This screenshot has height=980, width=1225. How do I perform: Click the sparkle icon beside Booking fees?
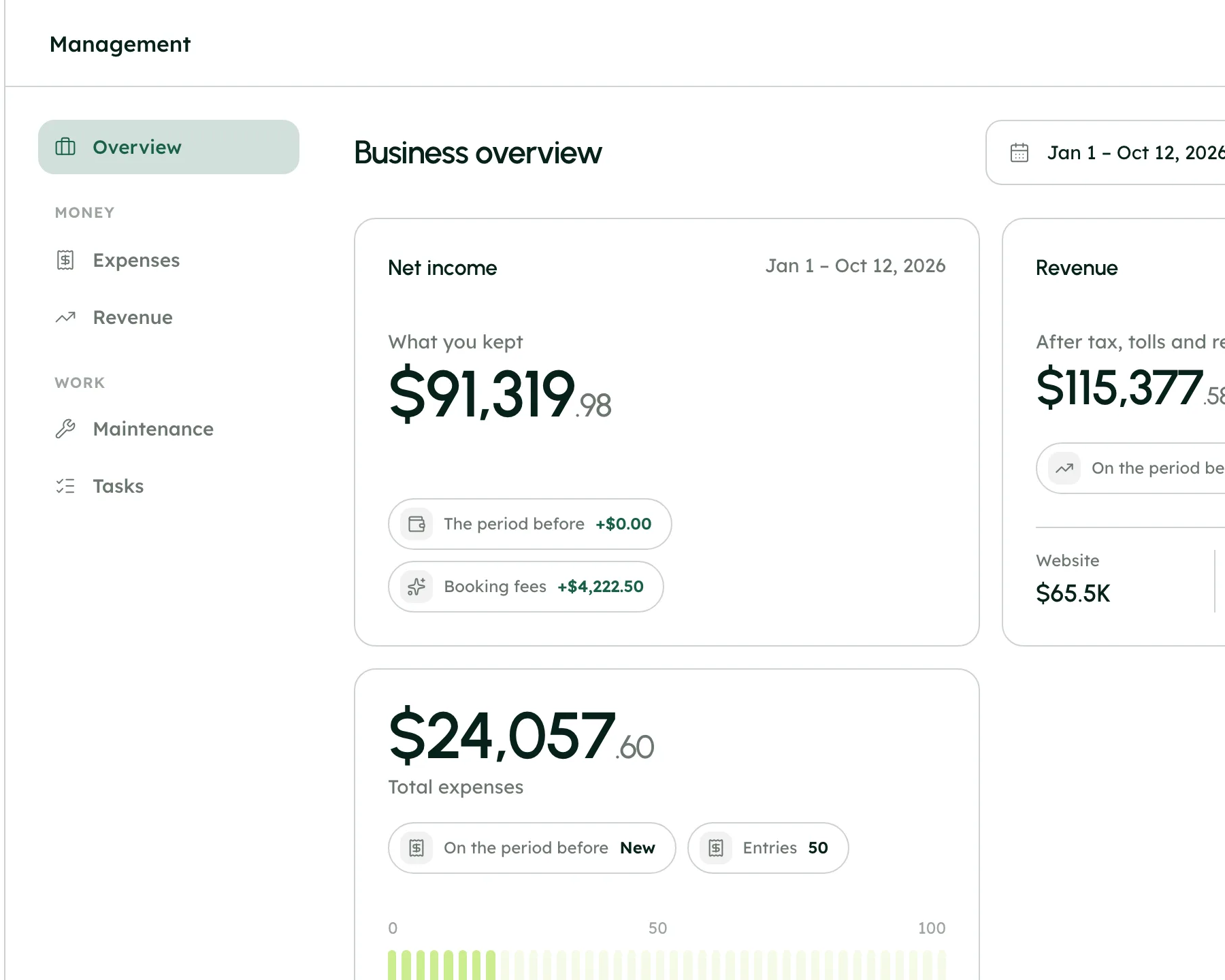point(416,587)
